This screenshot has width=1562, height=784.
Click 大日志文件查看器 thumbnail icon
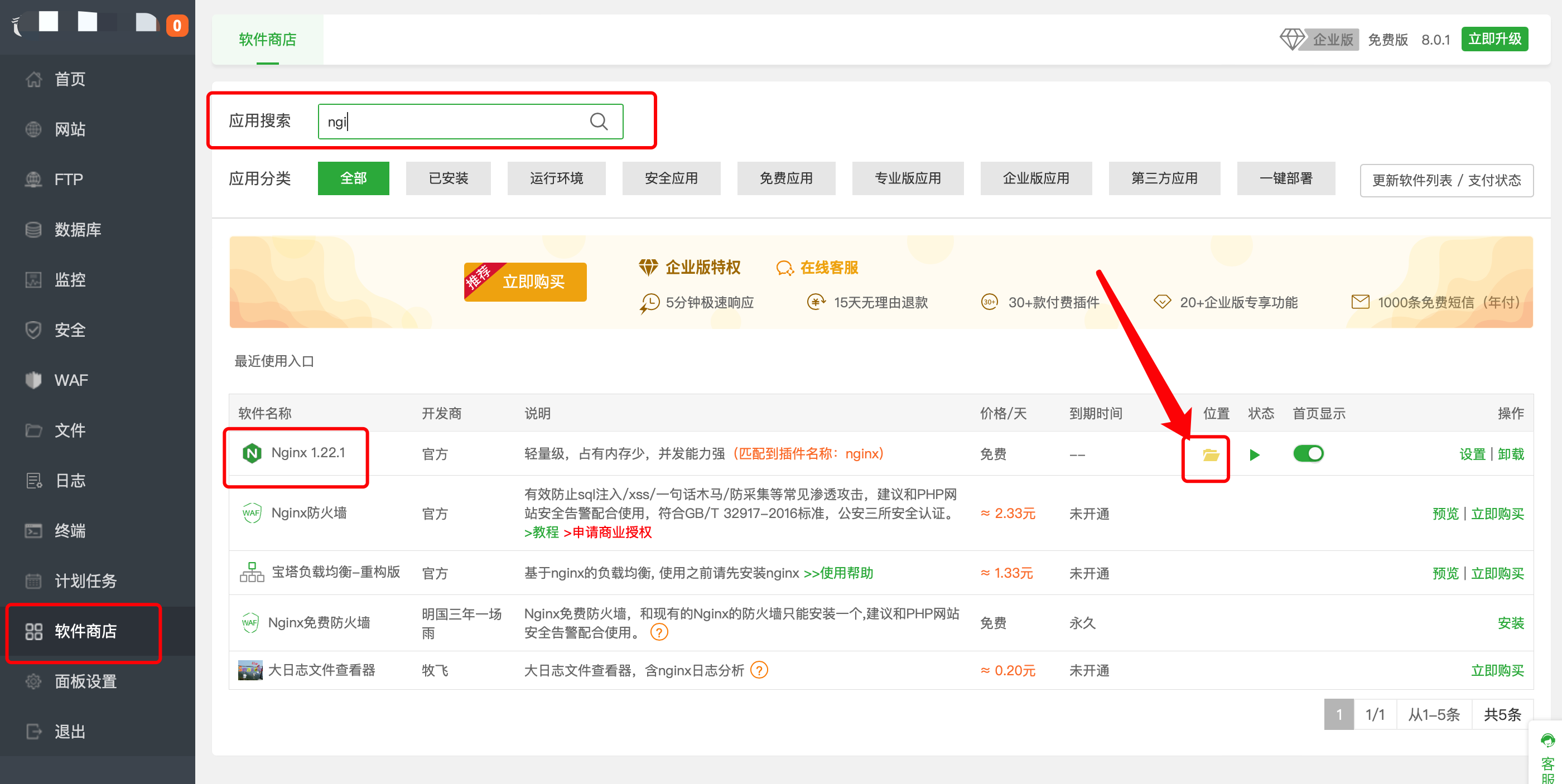click(x=250, y=670)
